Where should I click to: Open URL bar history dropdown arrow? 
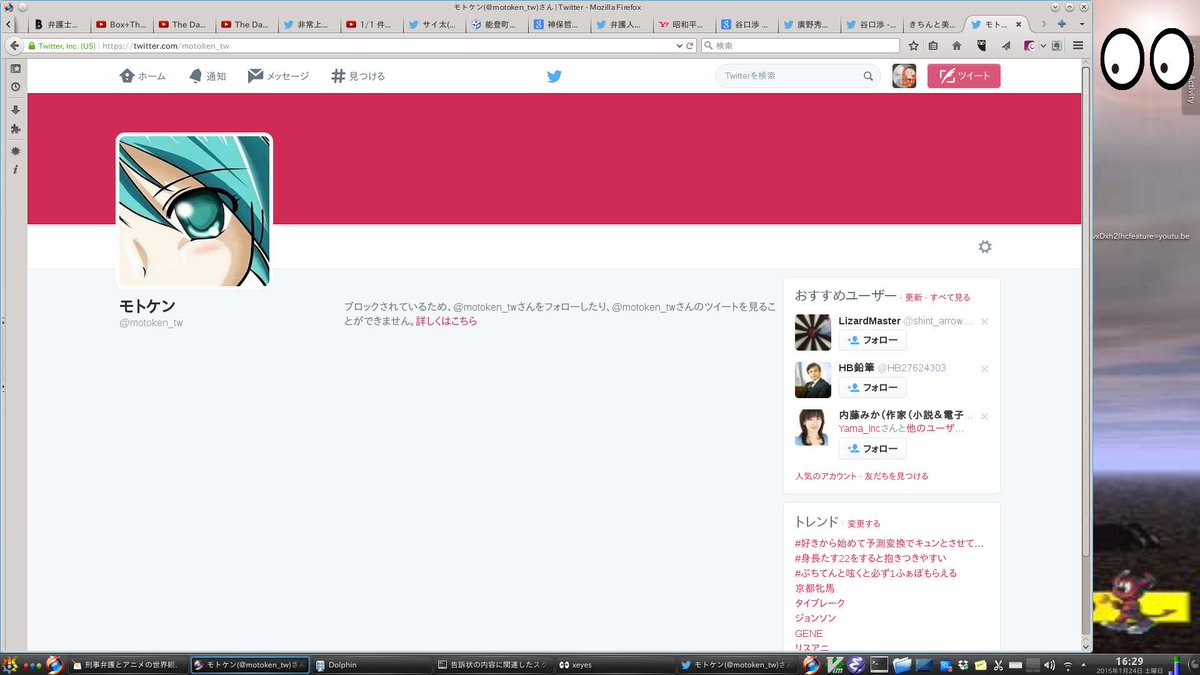point(680,46)
